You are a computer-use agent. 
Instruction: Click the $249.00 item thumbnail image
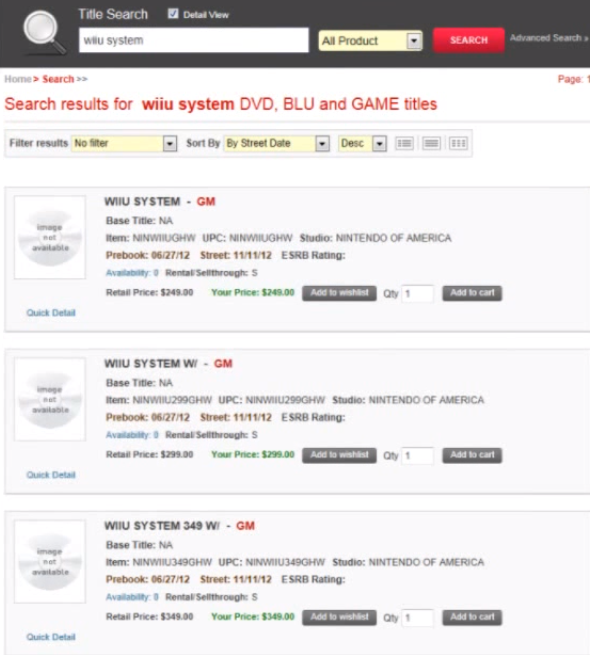[50, 237]
